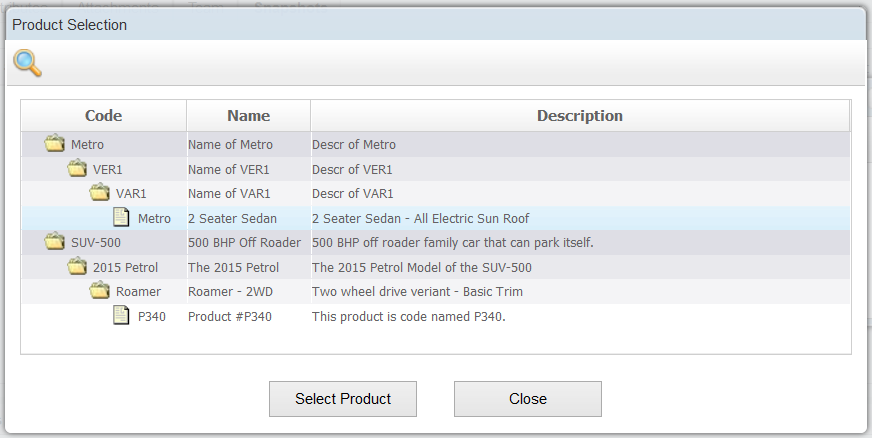Image resolution: width=872 pixels, height=438 pixels.
Task: Click 'The 2015 Petrol Model' description text
Action: pyautogui.click(x=422, y=267)
